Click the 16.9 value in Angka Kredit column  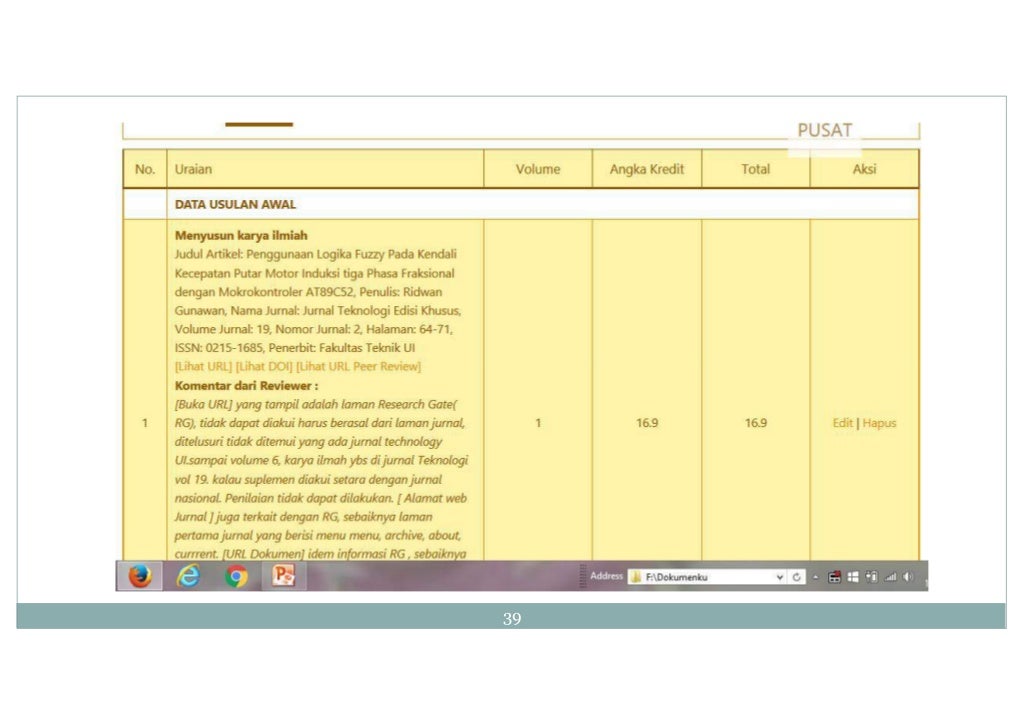pyautogui.click(x=647, y=423)
